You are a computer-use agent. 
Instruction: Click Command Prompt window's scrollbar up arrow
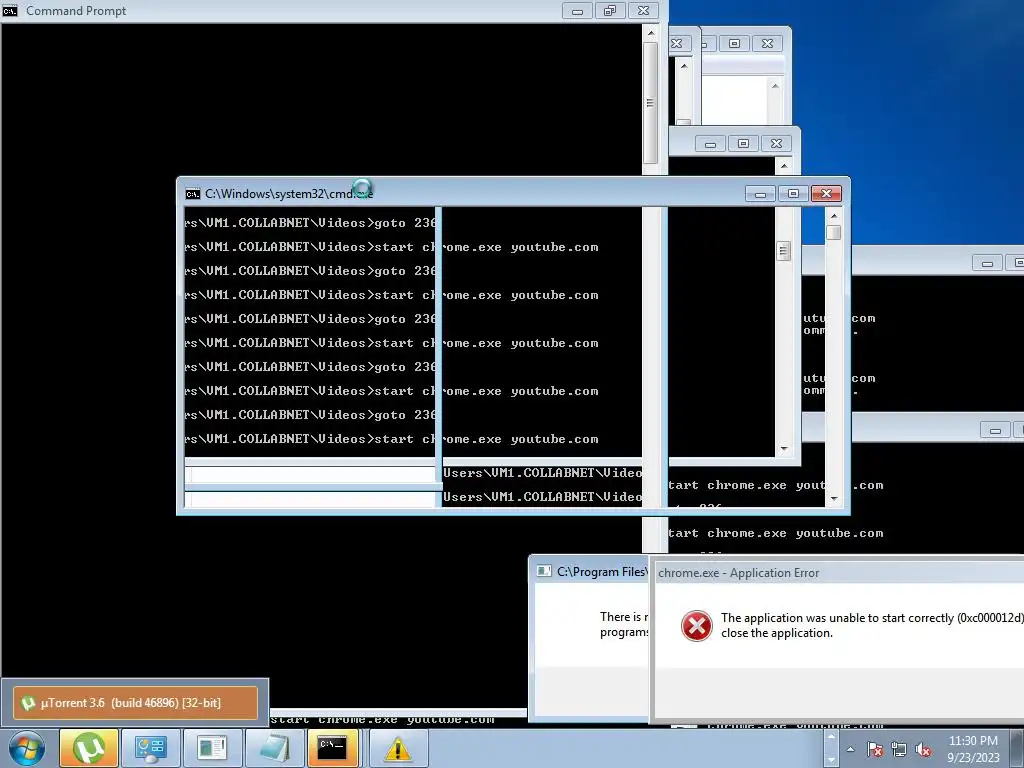pyautogui.click(x=650, y=32)
